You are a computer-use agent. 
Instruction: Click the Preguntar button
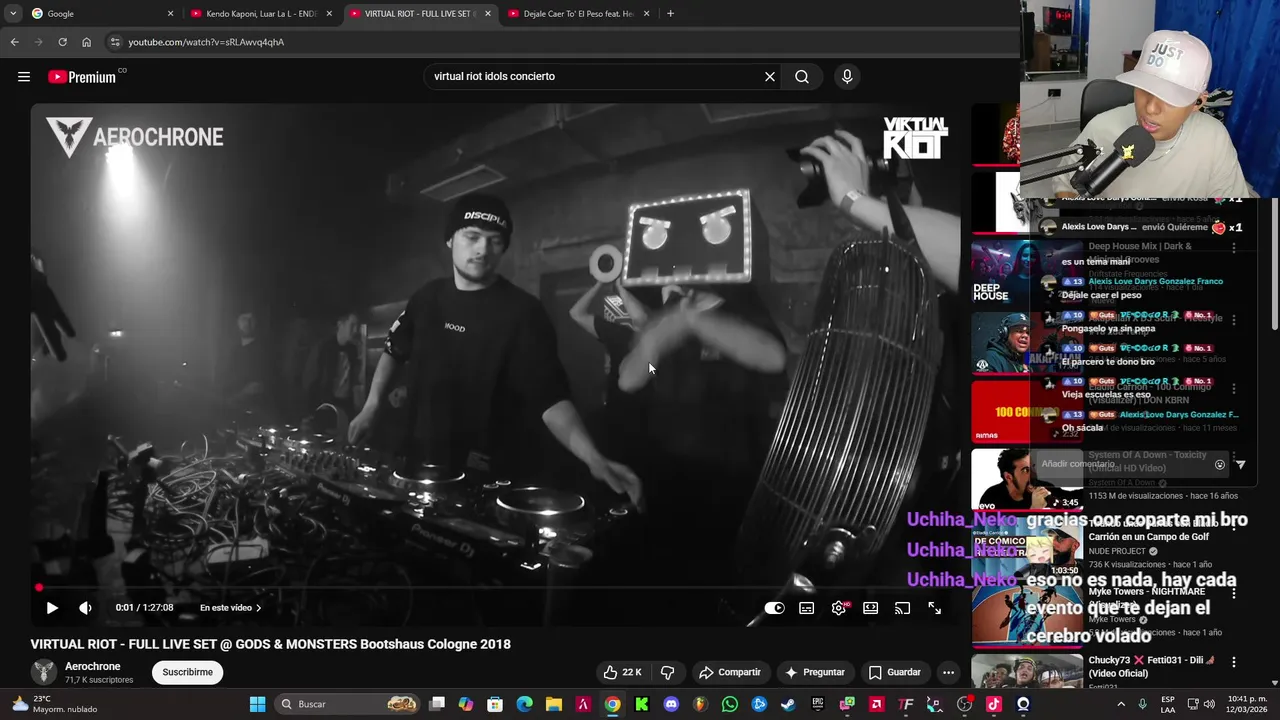(815, 672)
